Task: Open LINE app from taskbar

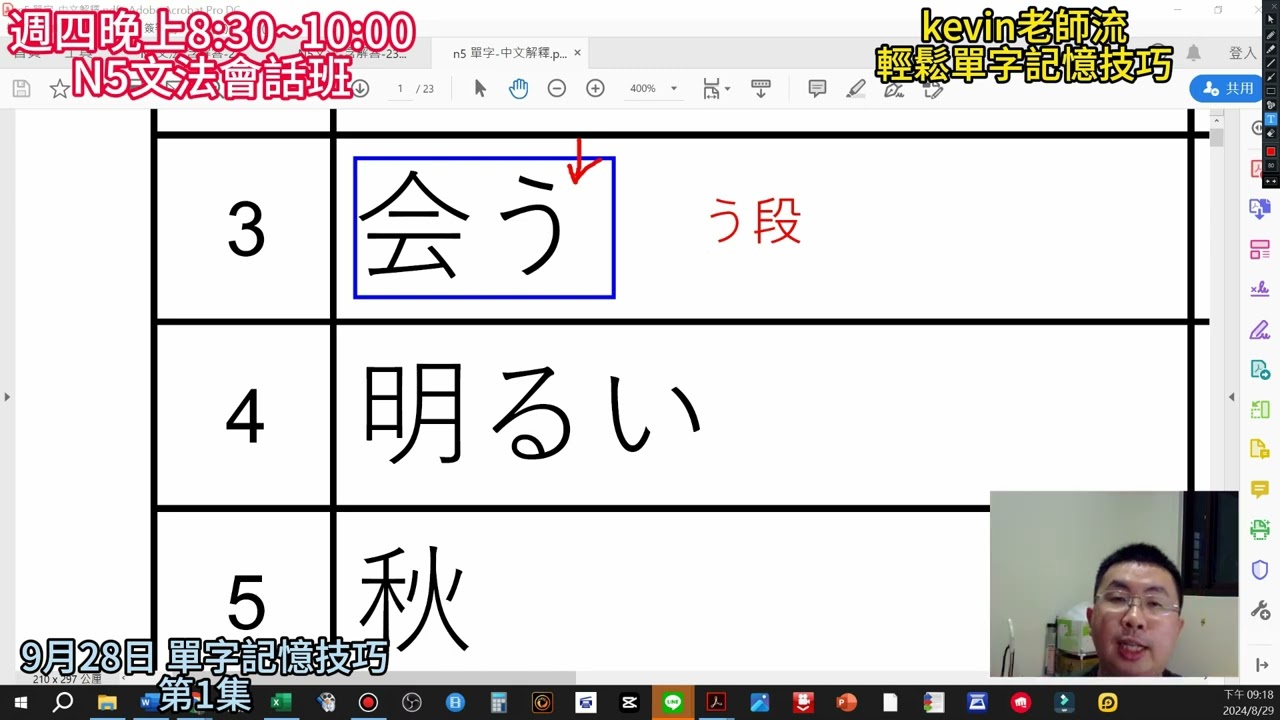Action: click(673, 702)
